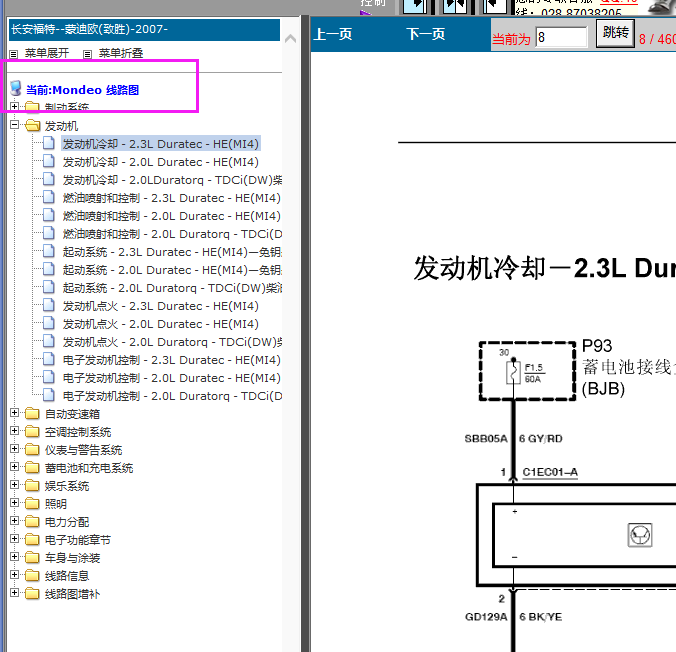Collapse the 发动机 folder node
The image size is (676, 652).
14,125
